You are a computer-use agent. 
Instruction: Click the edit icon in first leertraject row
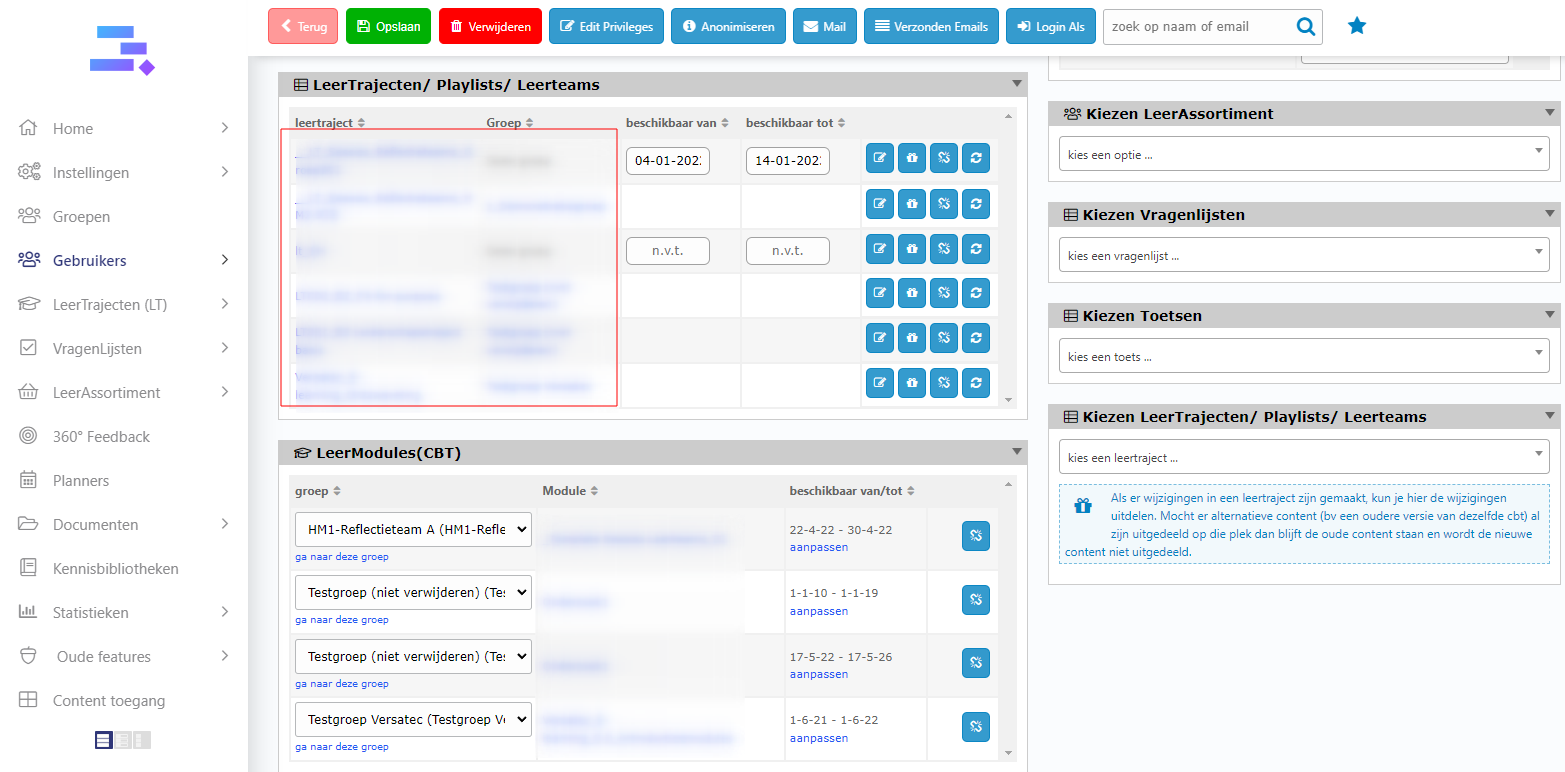(879, 158)
